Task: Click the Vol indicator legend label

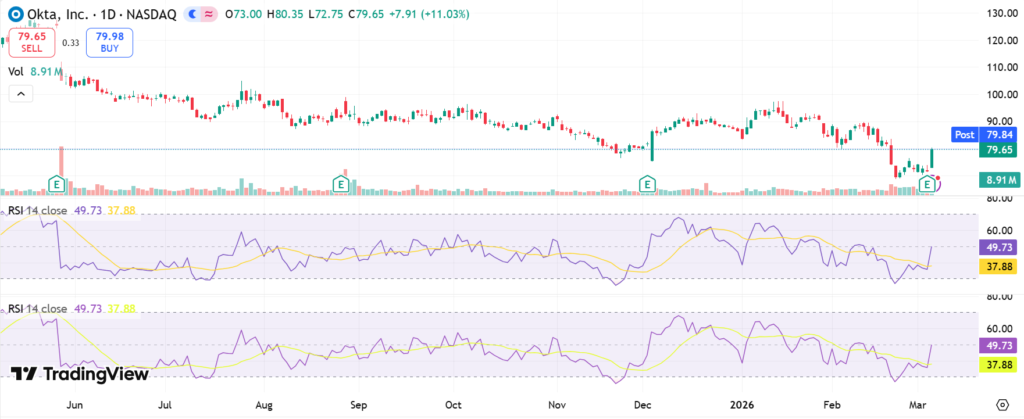Action: click(x=16, y=72)
